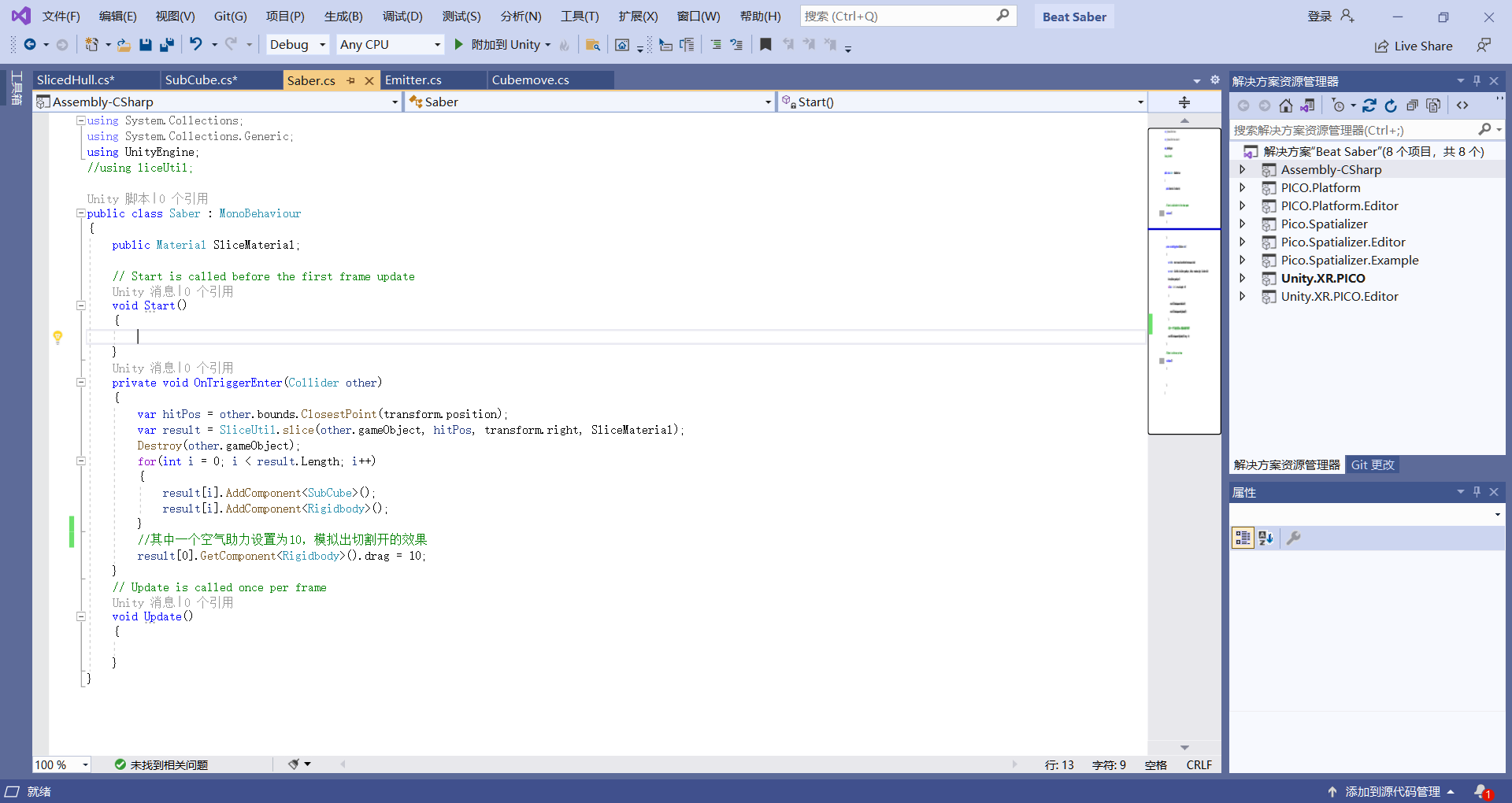Open the Any CPU platform dropdown
Viewport: 1512px width, 803px height.
(x=390, y=45)
